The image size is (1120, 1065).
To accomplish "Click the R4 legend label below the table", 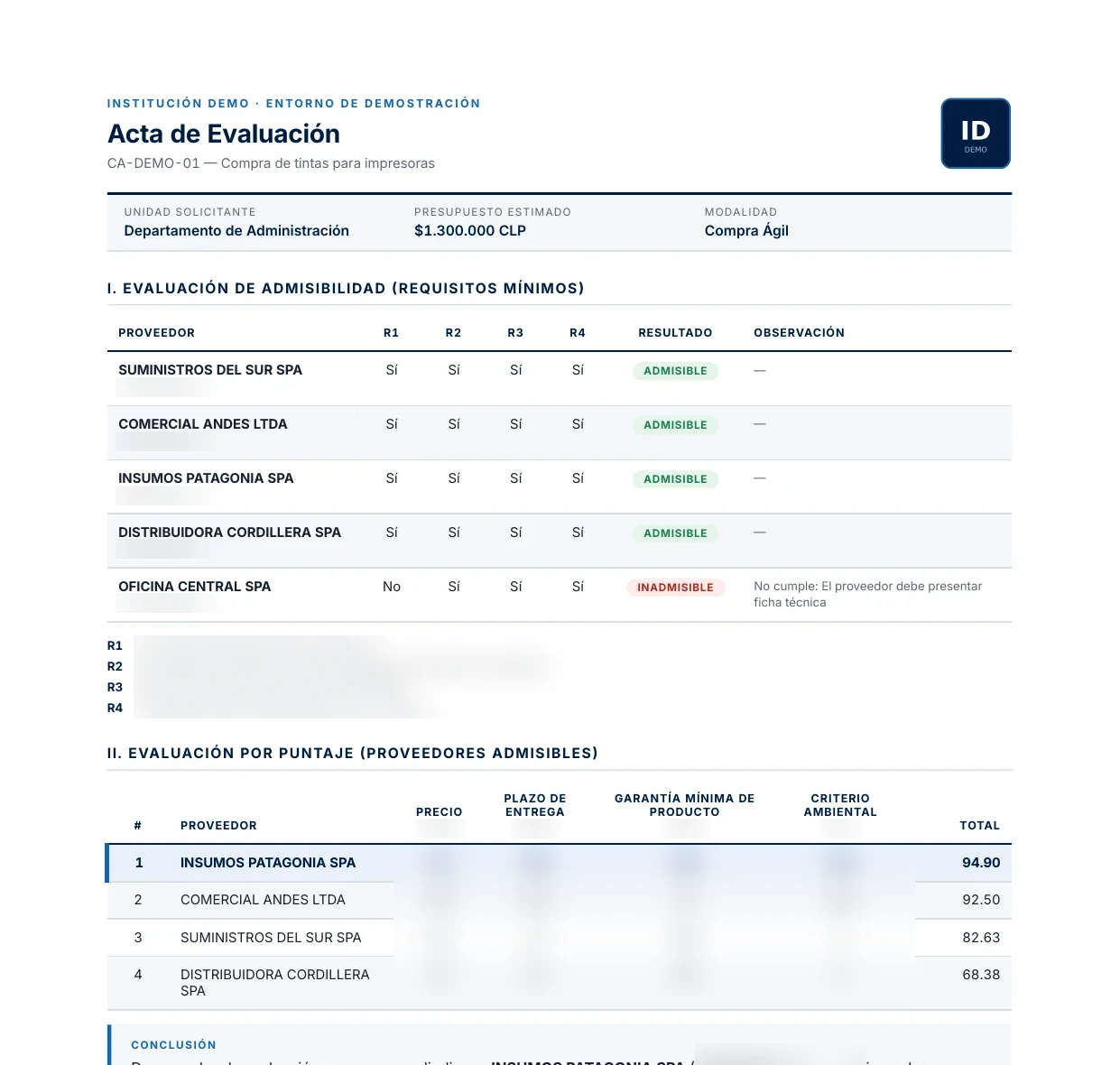I will point(115,708).
